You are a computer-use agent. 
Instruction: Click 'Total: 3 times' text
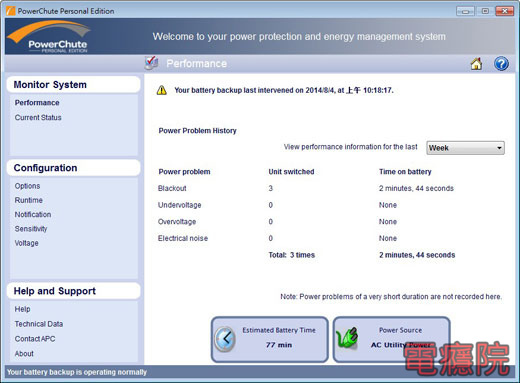coord(292,255)
